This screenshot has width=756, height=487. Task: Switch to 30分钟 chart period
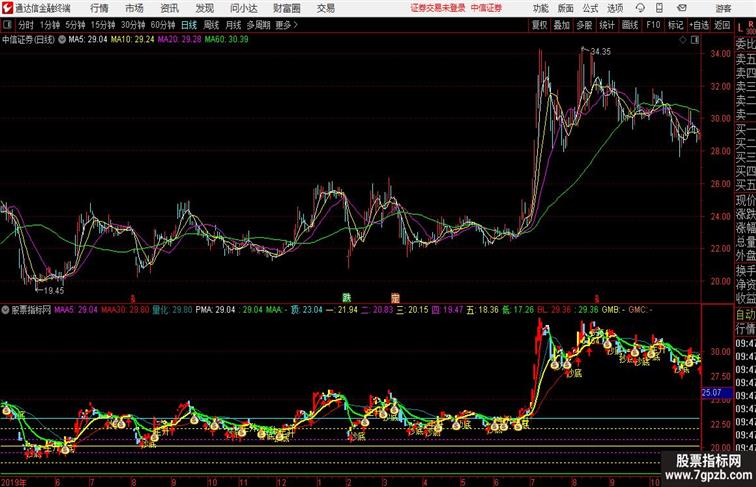[133, 25]
